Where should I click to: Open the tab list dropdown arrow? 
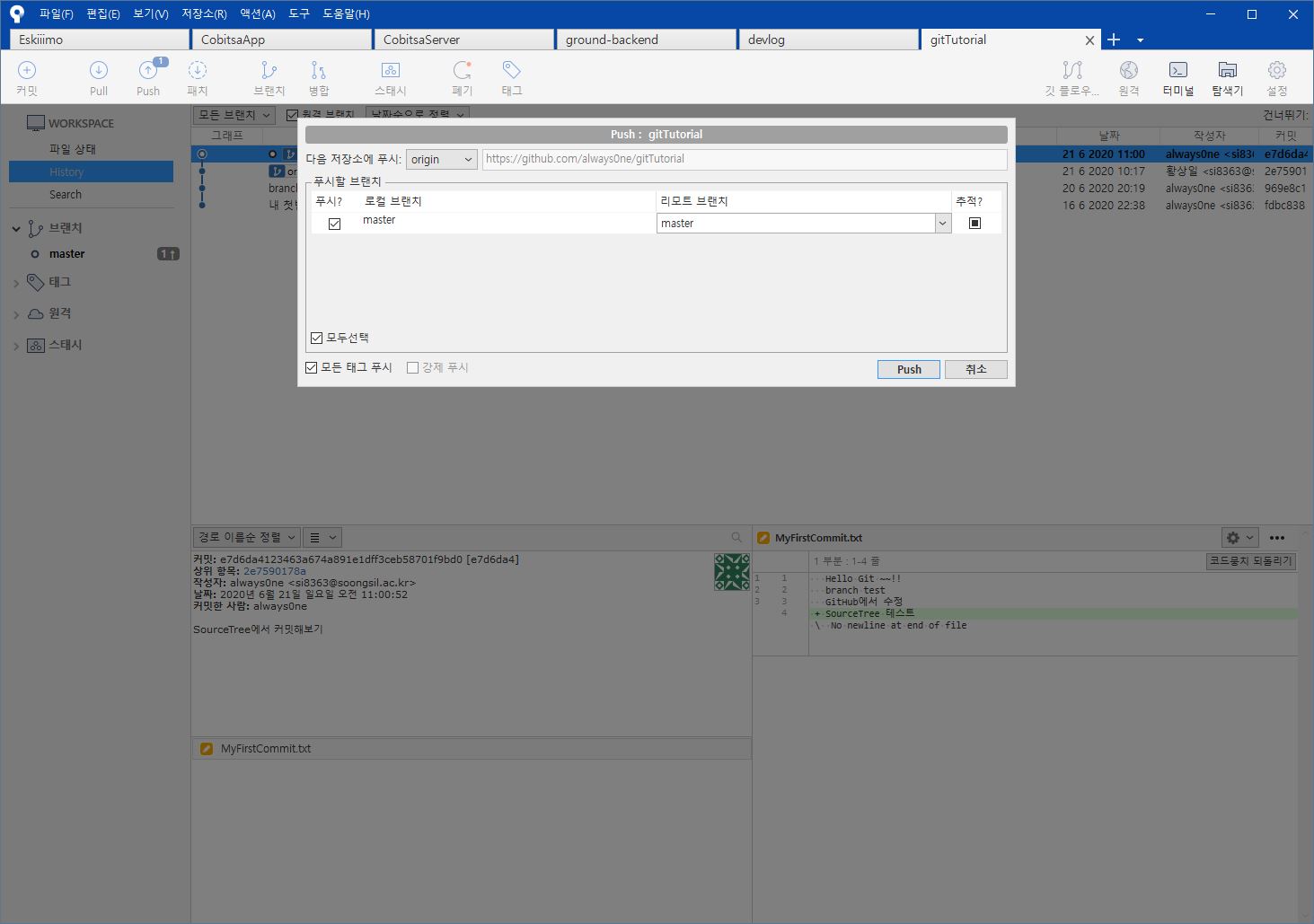1140,40
